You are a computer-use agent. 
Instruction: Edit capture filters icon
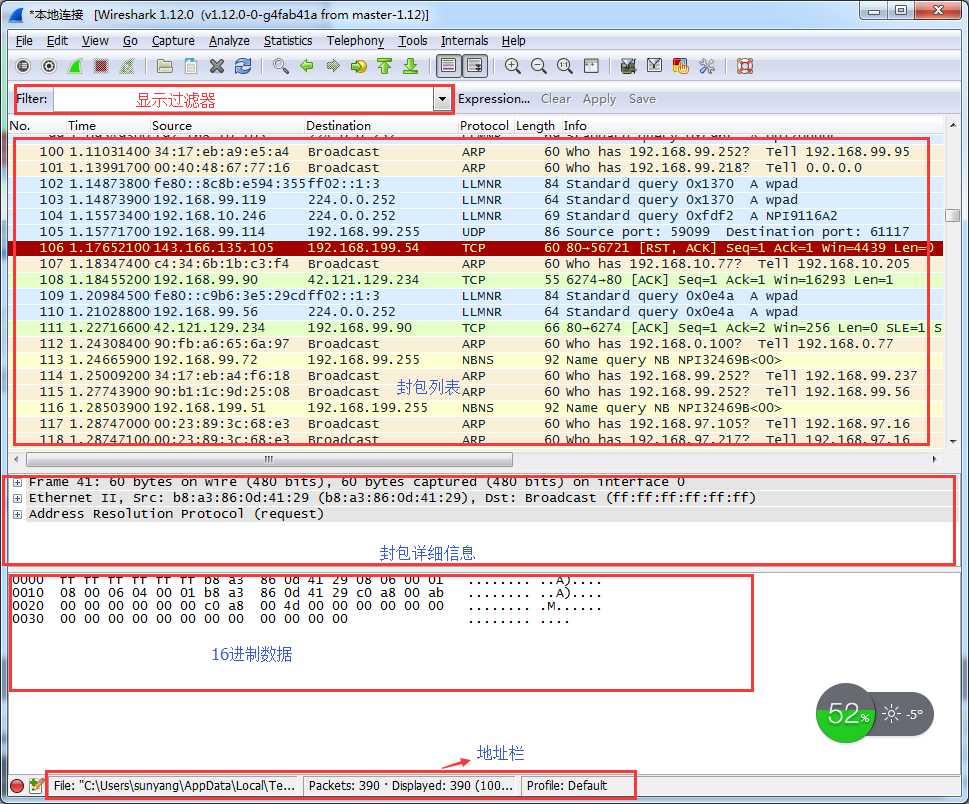pos(628,66)
